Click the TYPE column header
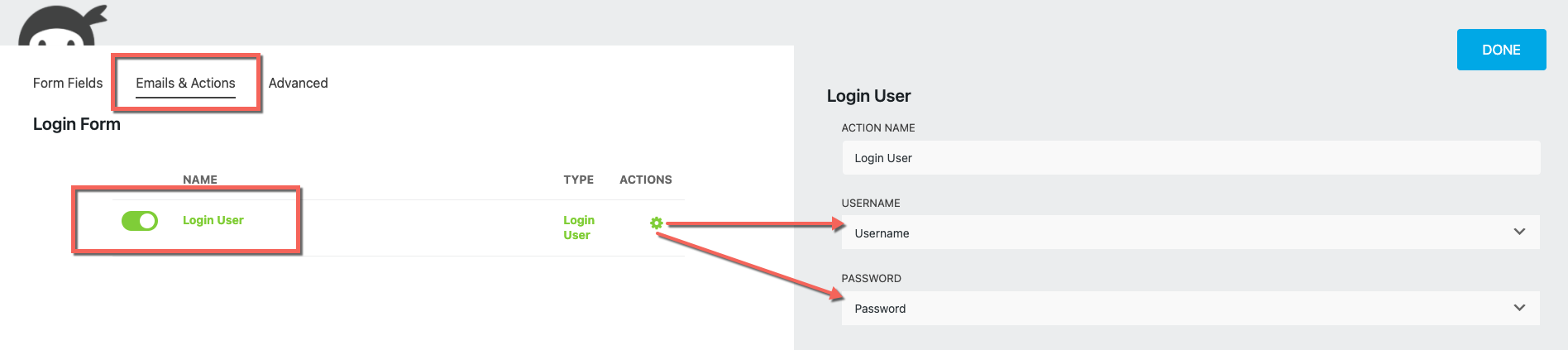The height and width of the screenshot is (350, 1568). tap(578, 180)
